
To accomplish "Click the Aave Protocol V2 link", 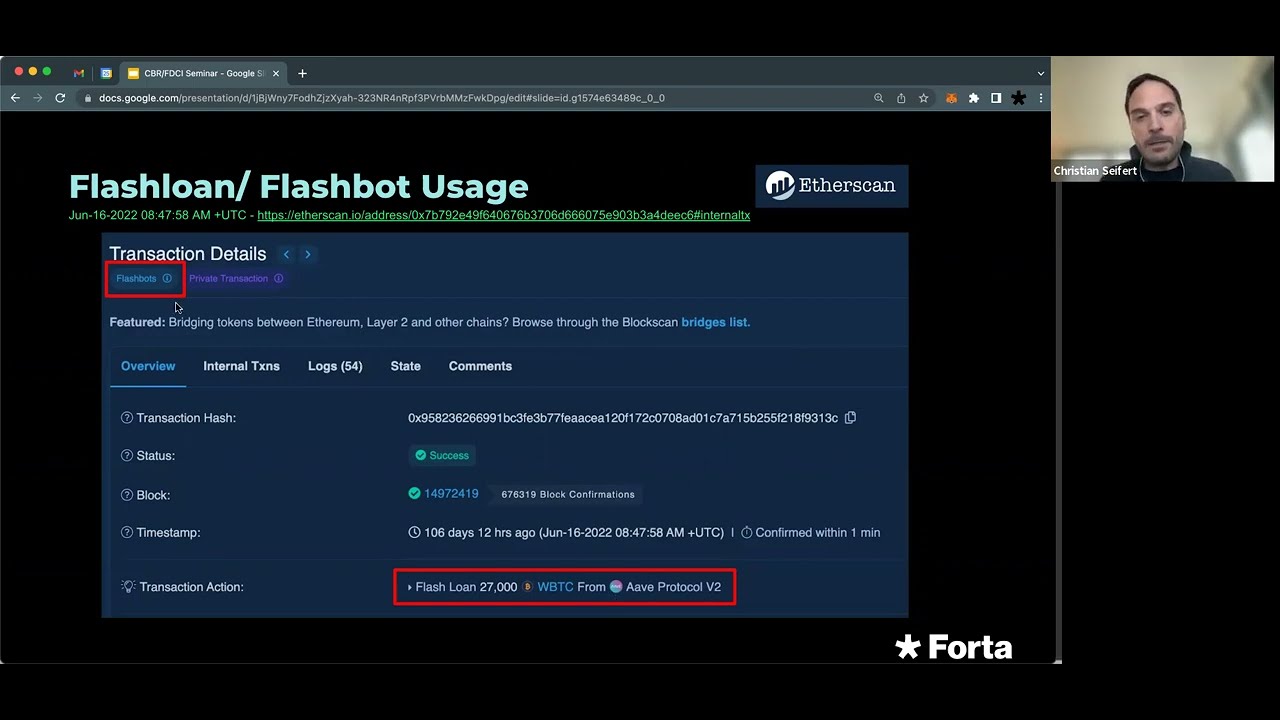I will 673,587.
